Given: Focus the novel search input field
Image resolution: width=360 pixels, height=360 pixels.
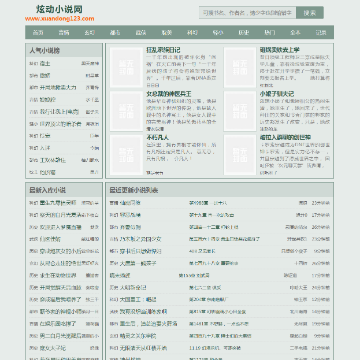Looking at the screenshot, I should click(x=248, y=13).
